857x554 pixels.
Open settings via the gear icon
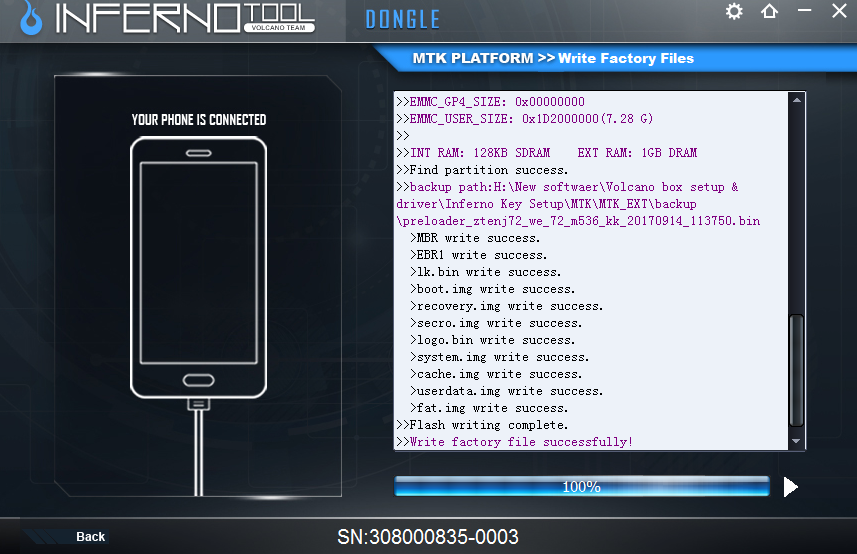[734, 11]
